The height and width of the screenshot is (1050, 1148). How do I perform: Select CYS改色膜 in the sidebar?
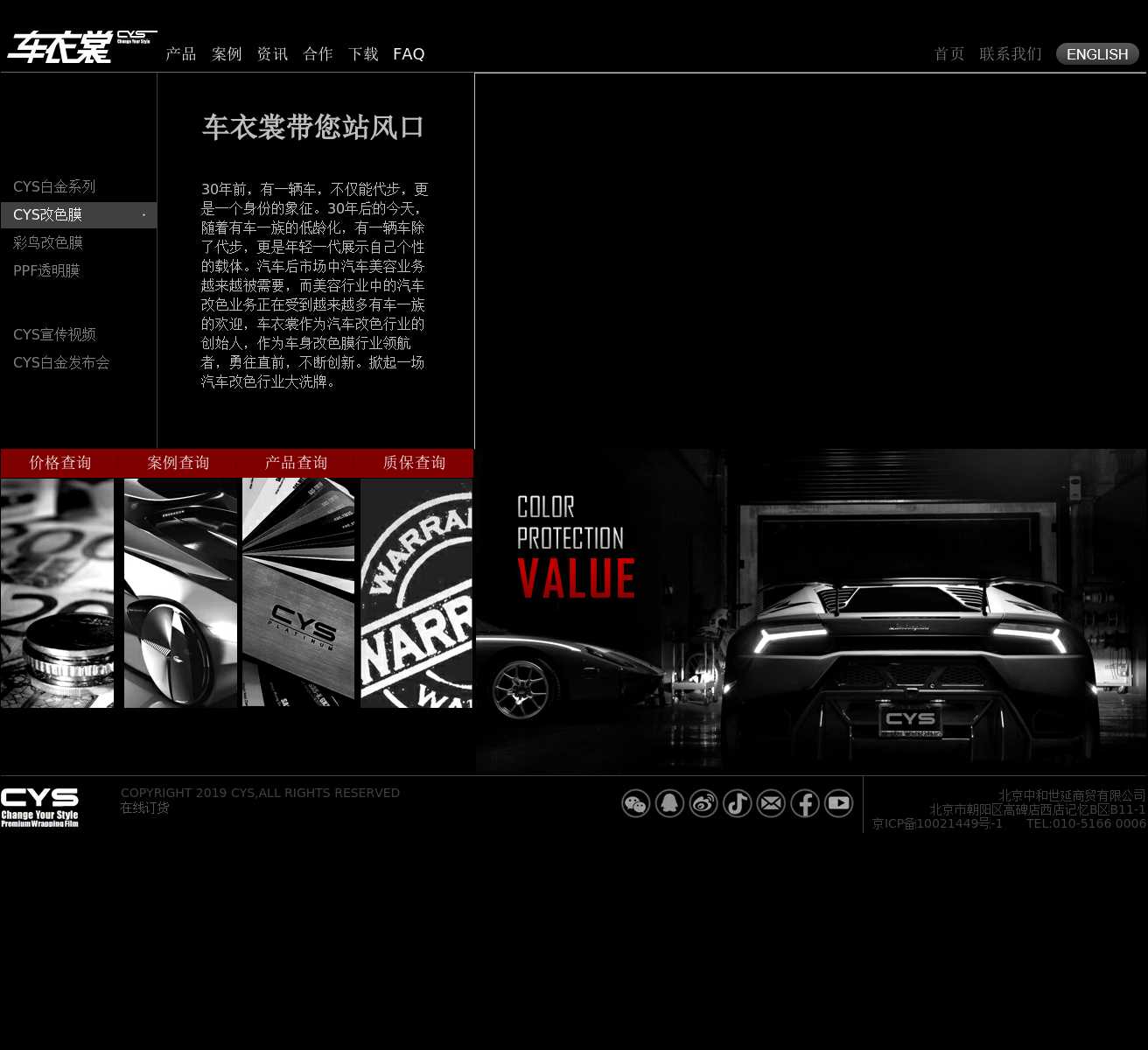tap(48, 215)
